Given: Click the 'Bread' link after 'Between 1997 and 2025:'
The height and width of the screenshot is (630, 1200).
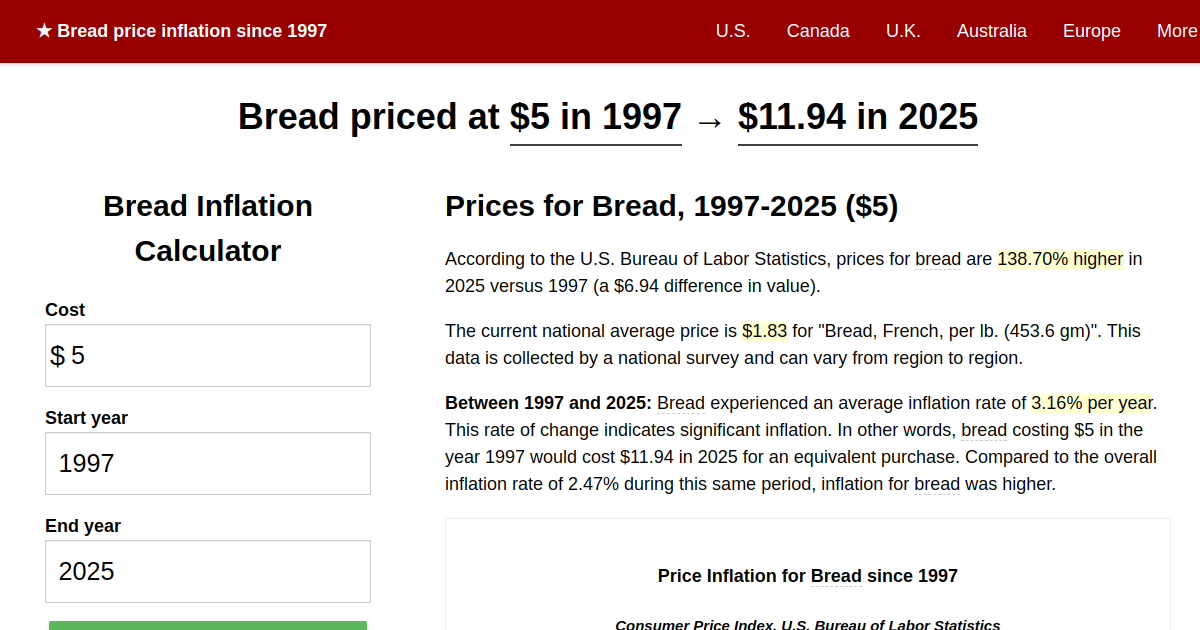Looking at the screenshot, I should [681, 403].
